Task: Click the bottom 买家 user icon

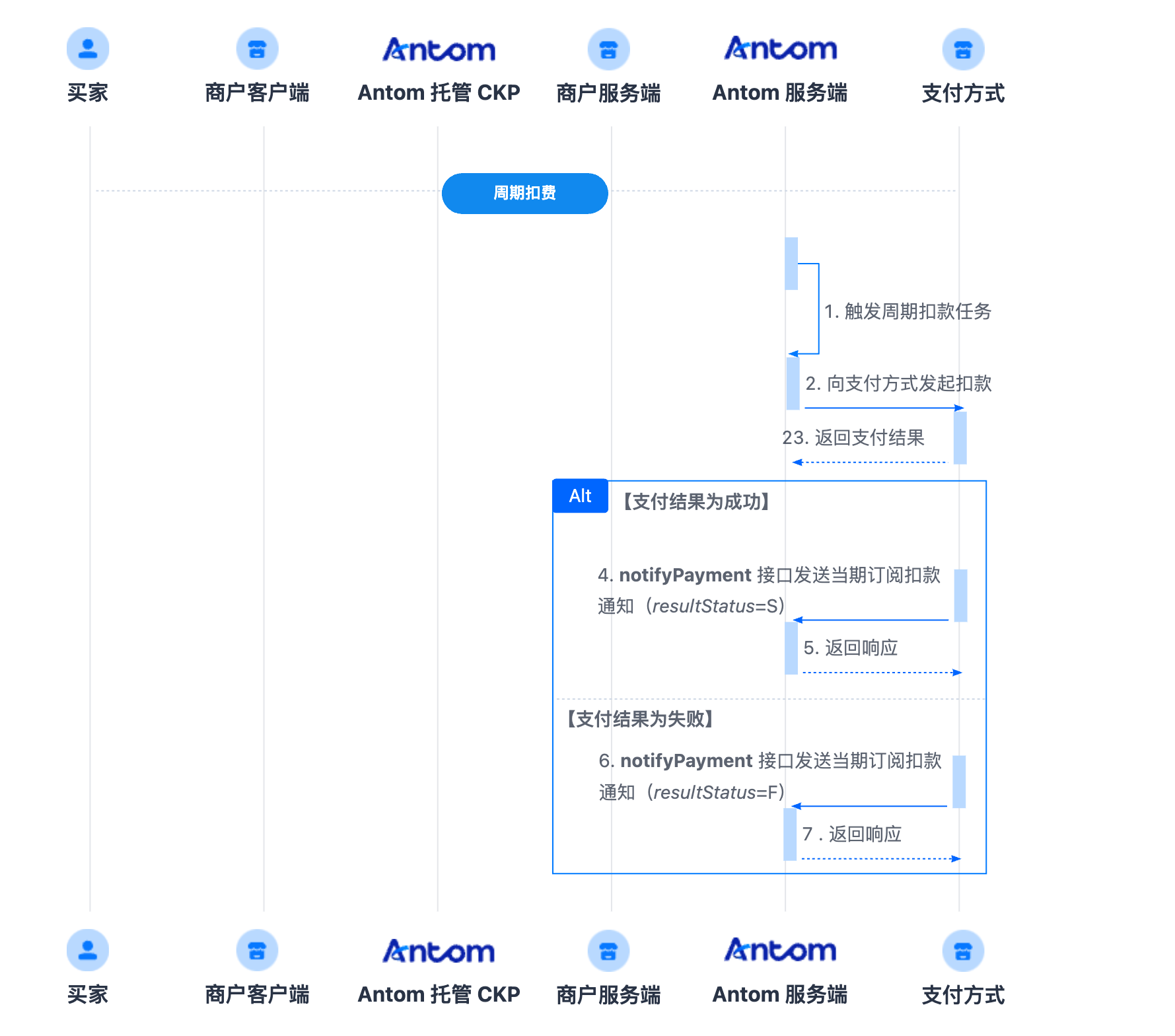Action: pyautogui.click(x=88, y=950)
